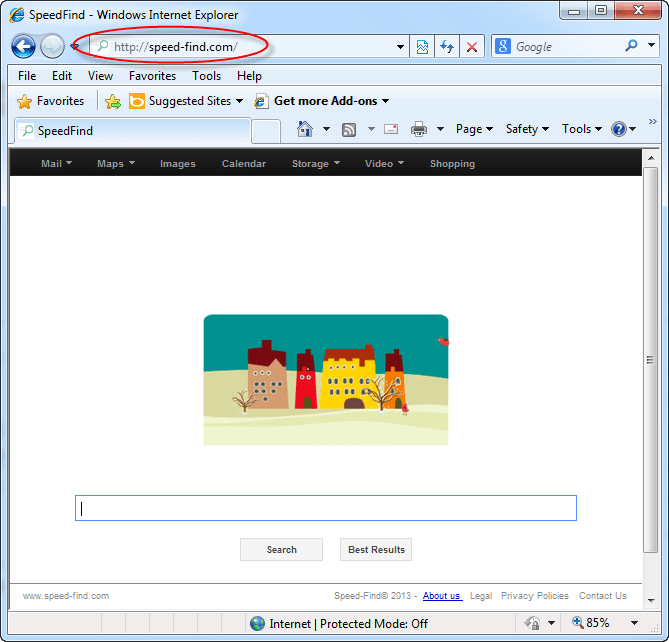Click the Images link in page navbar

177,163
